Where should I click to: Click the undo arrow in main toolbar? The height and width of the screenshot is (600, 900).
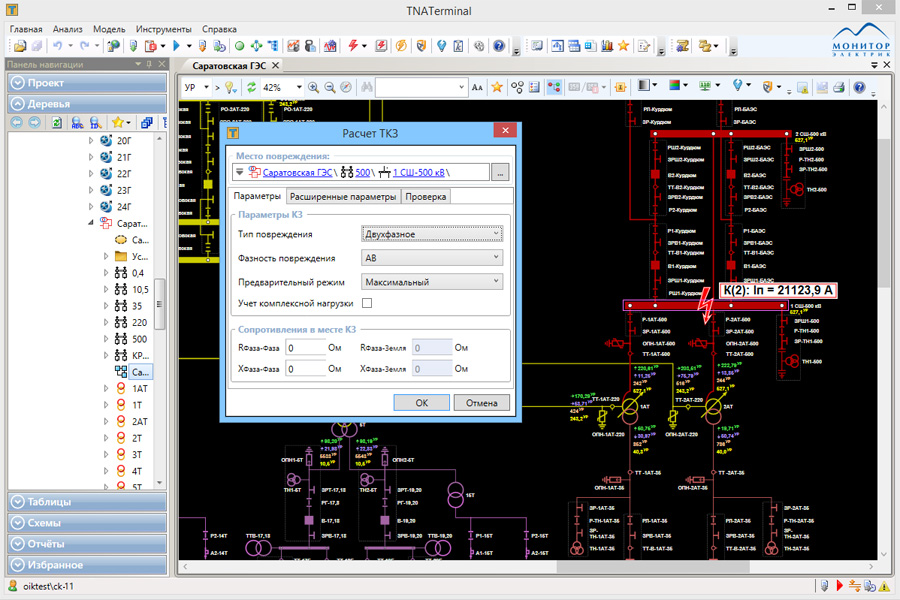tap(57, 46)
